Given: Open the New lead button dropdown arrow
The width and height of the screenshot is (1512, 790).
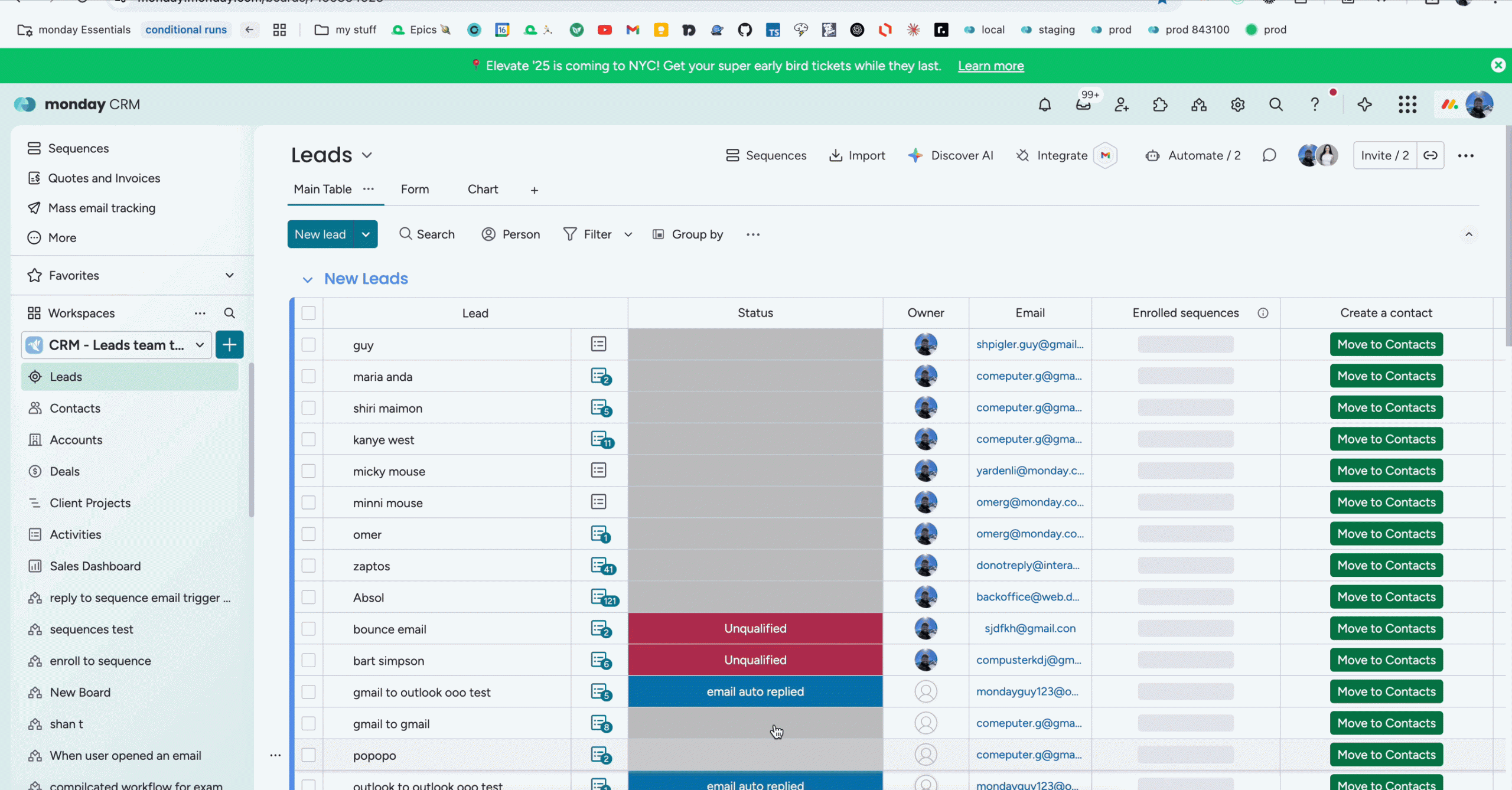Looking at the screenshot, I should tap(366, 234).
